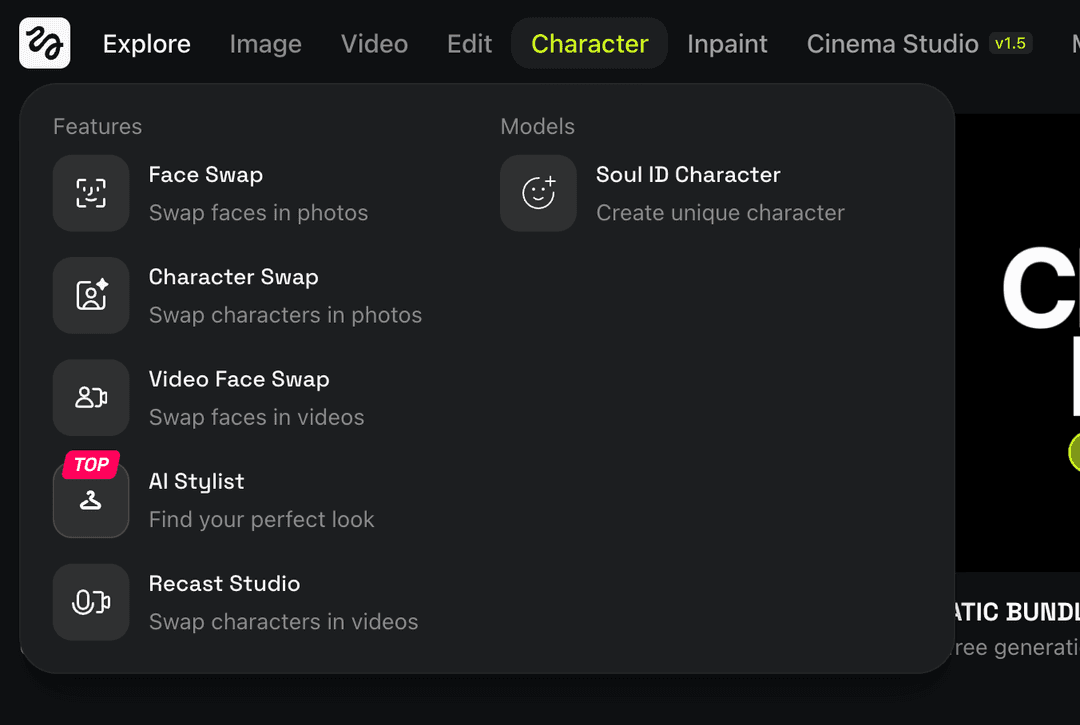This screenshot has height=725, width=1080.
Task: Click the Character Swap icon
Action: coord(91,296)
